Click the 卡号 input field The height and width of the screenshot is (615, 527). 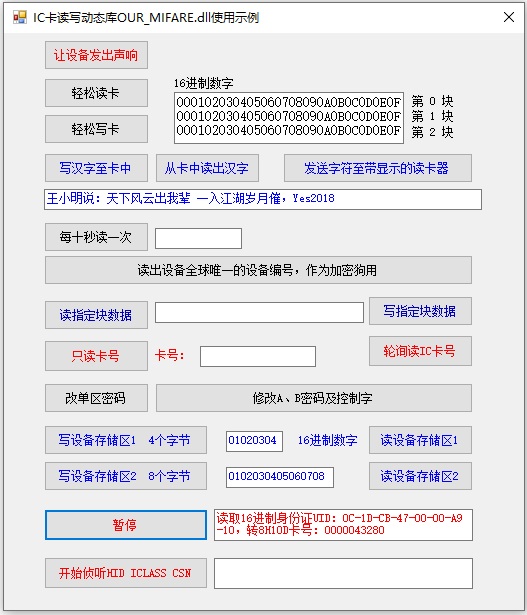(258, 357)
